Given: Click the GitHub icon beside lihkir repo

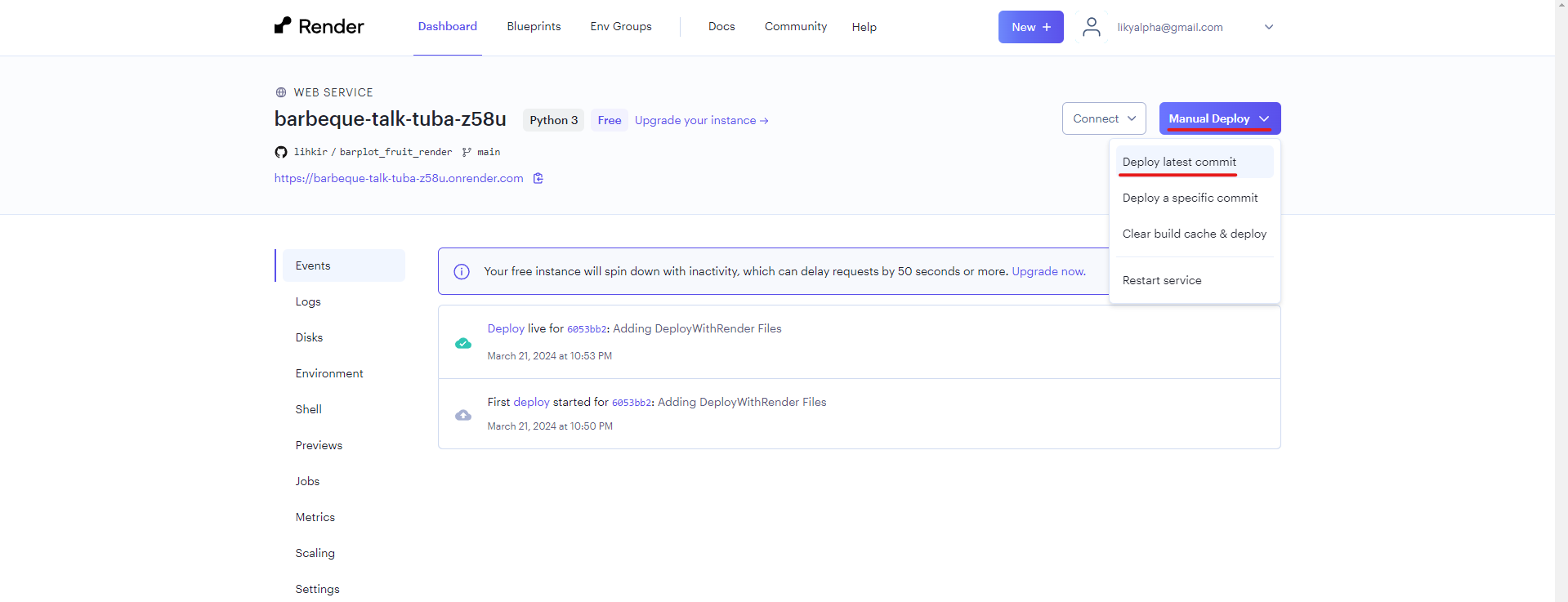Looking at the screenshot, I should pyautogui.click(x=281, y=152).
